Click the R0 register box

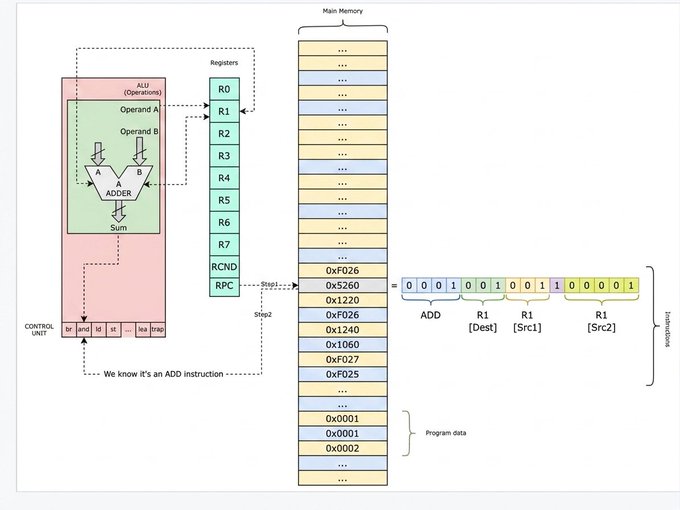(224, 89)
